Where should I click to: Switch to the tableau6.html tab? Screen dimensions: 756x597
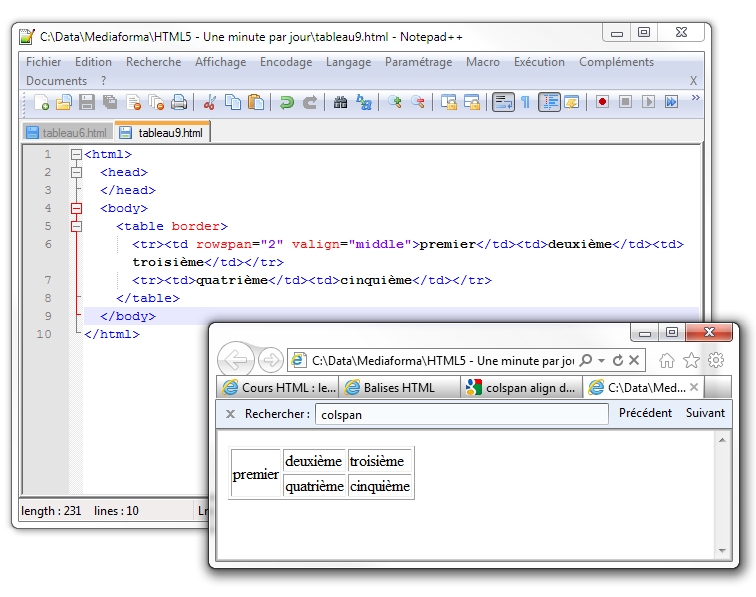click(x=68, y=133)
